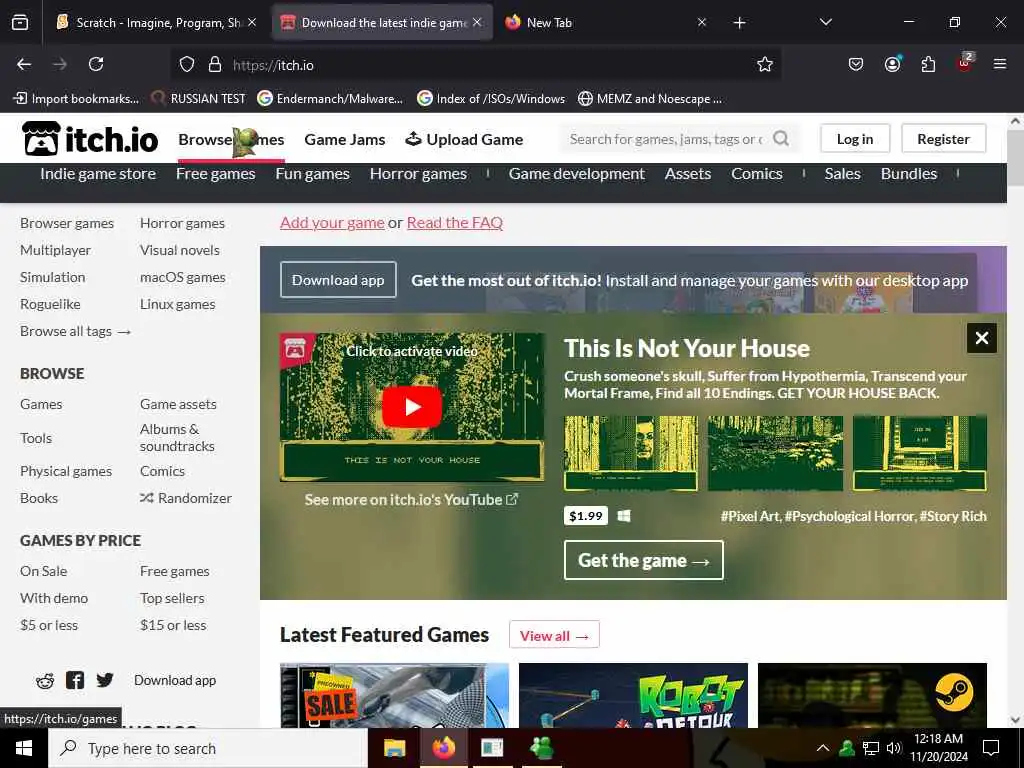Open the extensions puzzle icon
Viewport: 1024px width, 768px height.
(928, 65)
